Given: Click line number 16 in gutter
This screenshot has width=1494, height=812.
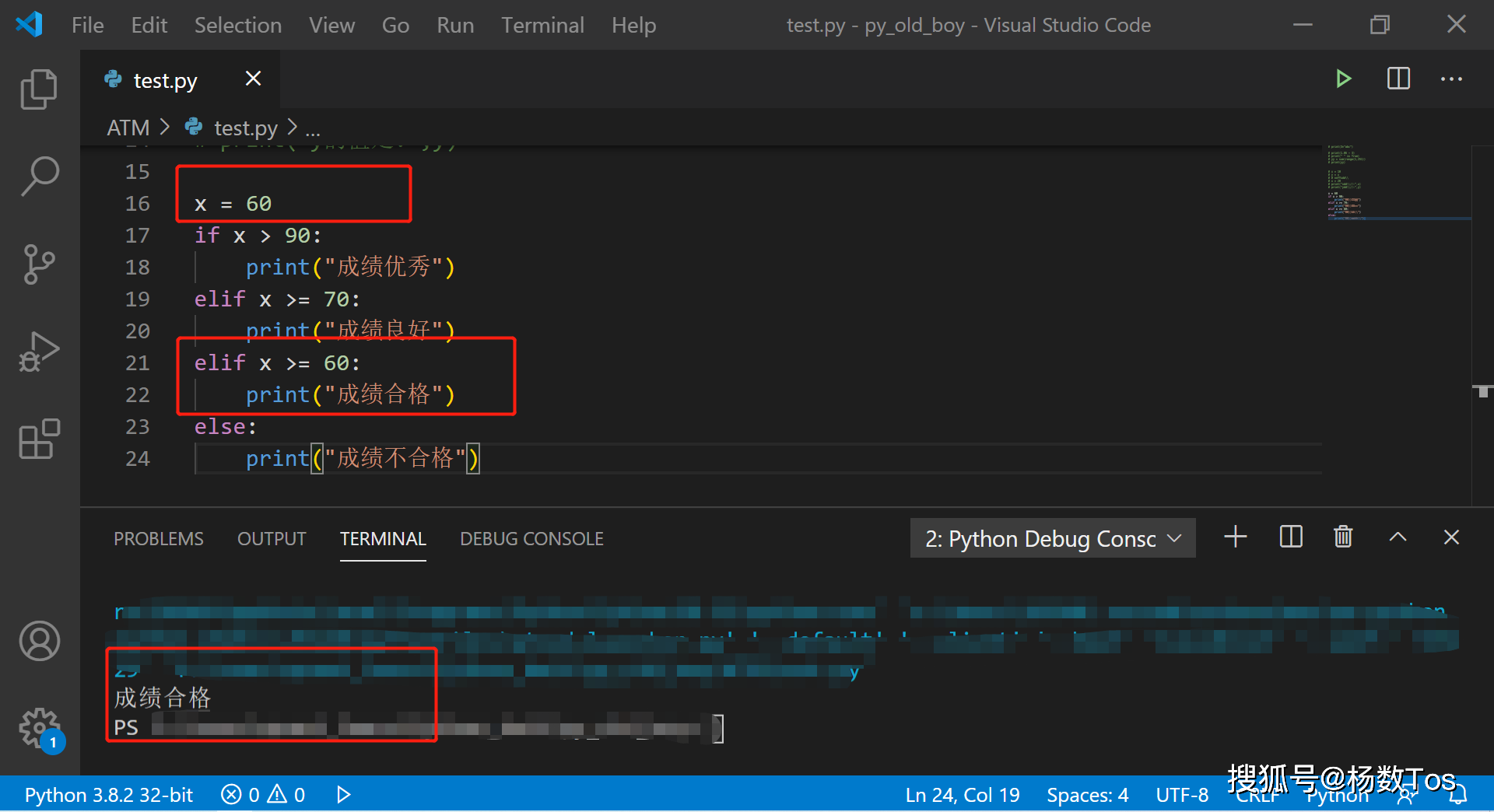Looking at the screenshot, I should 138,204.
